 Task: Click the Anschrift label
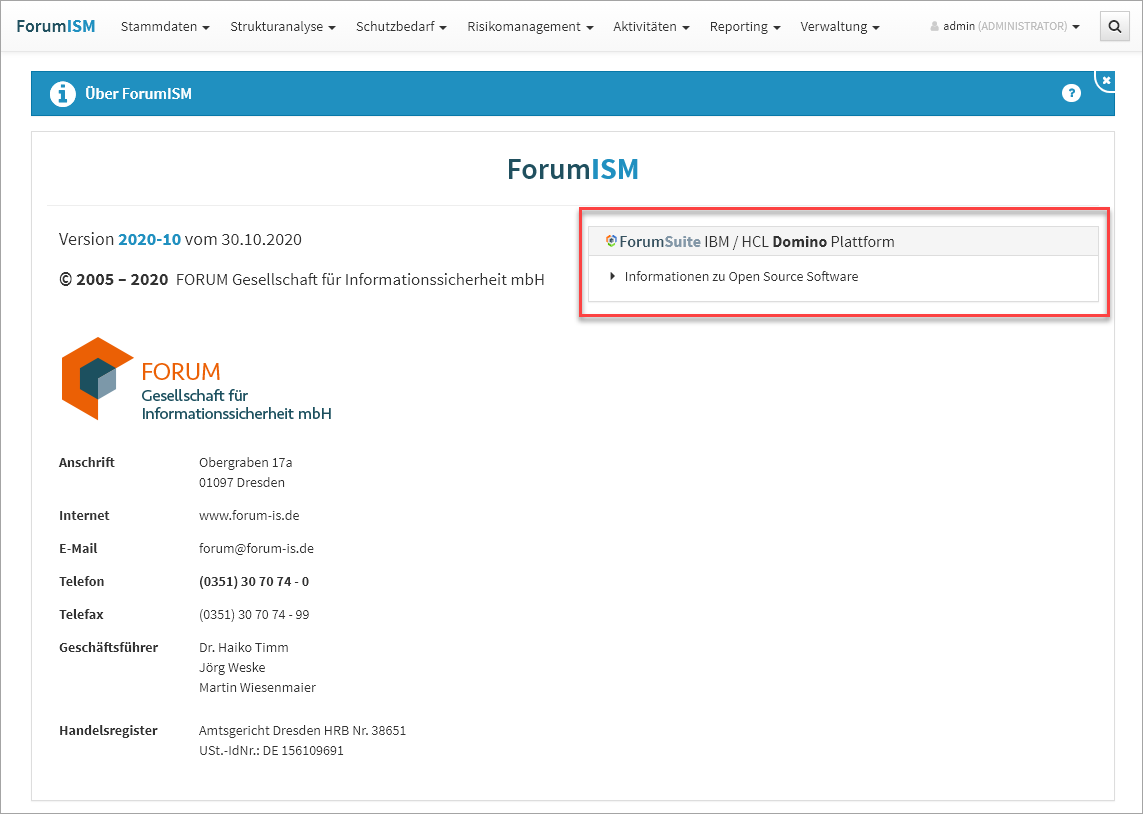[87, 462]
